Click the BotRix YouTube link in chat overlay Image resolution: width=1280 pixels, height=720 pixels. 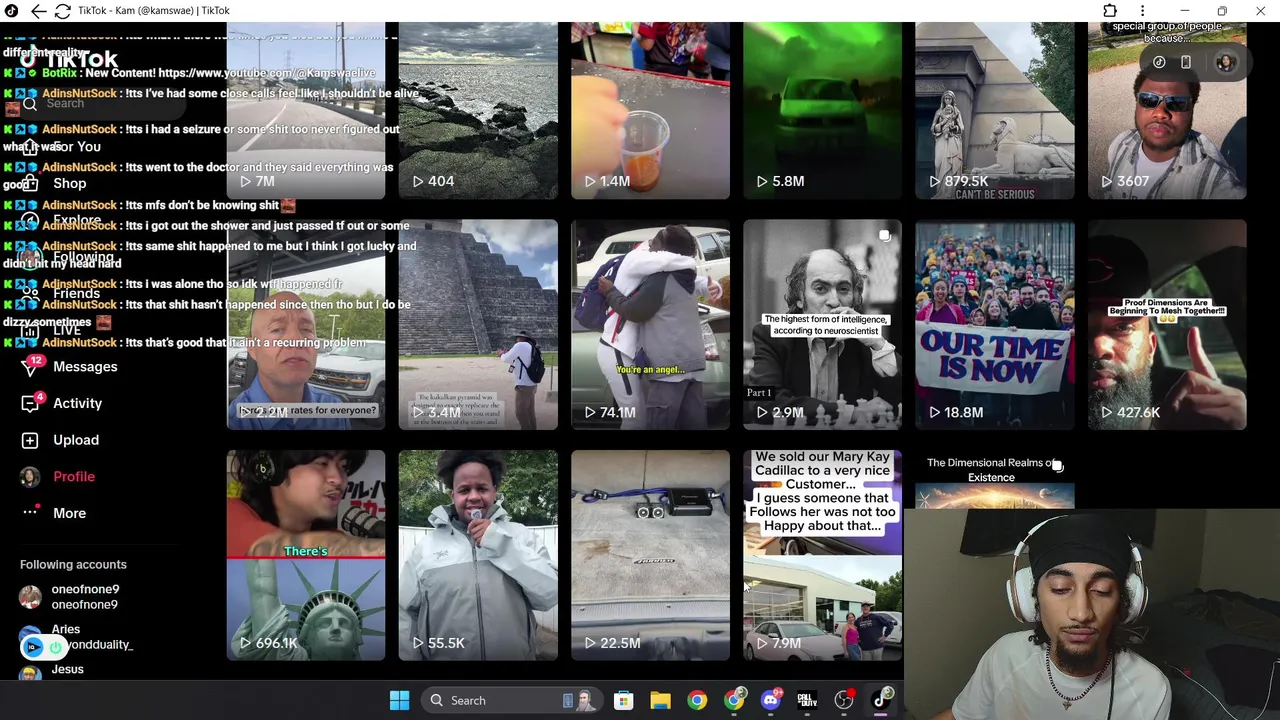coord(267,73)
